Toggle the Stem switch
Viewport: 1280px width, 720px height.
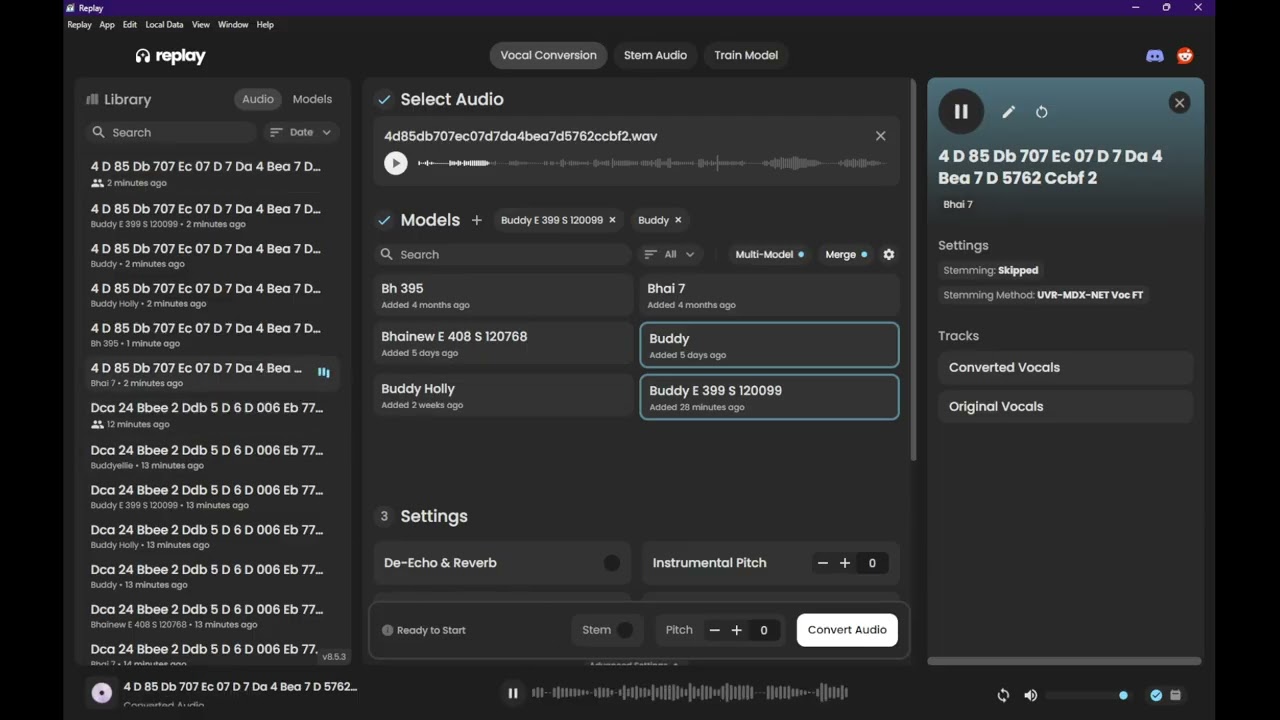(625, 630)
